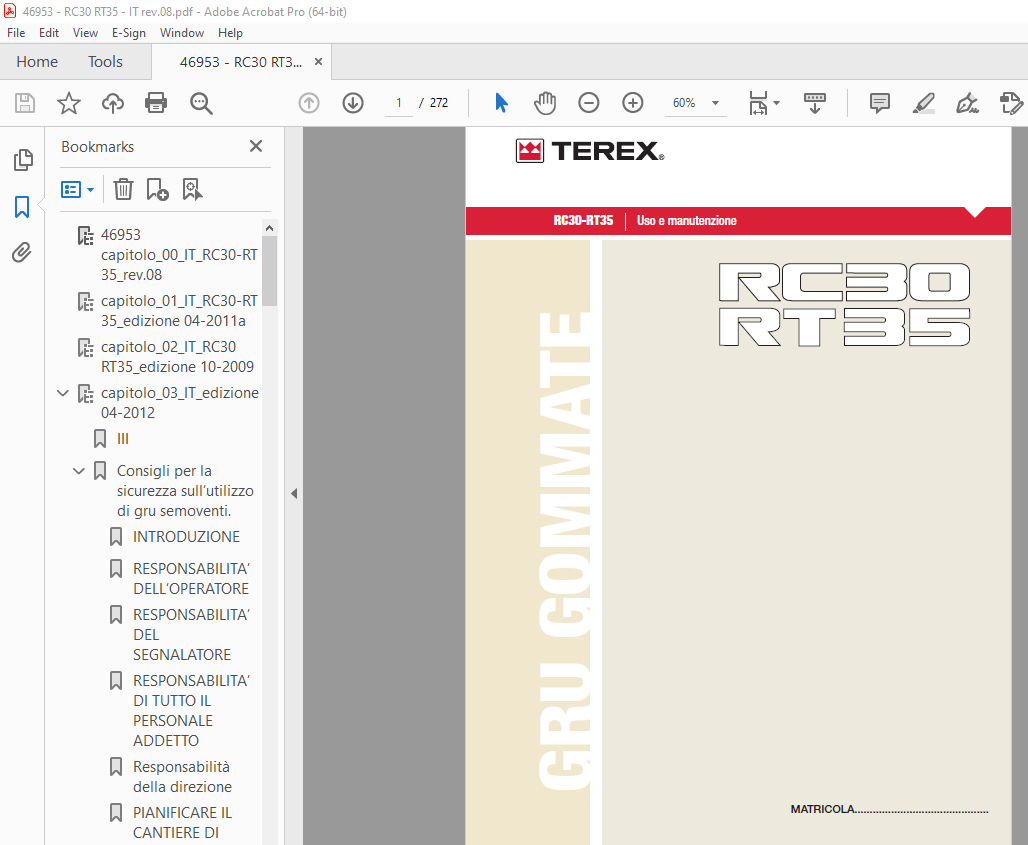
Task: Select the 46953 - RC30 RT3... document tab
Action: tap(241, 62)
